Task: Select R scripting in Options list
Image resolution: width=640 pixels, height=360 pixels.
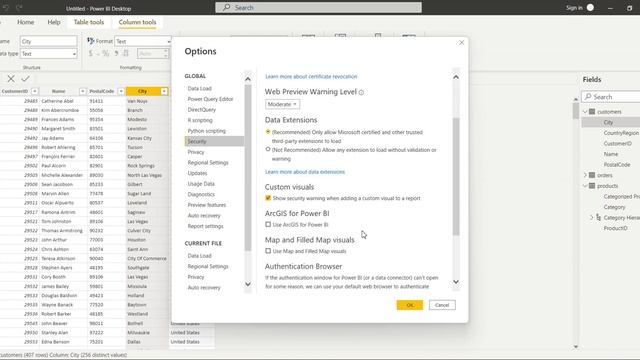Action: [200, 120]
